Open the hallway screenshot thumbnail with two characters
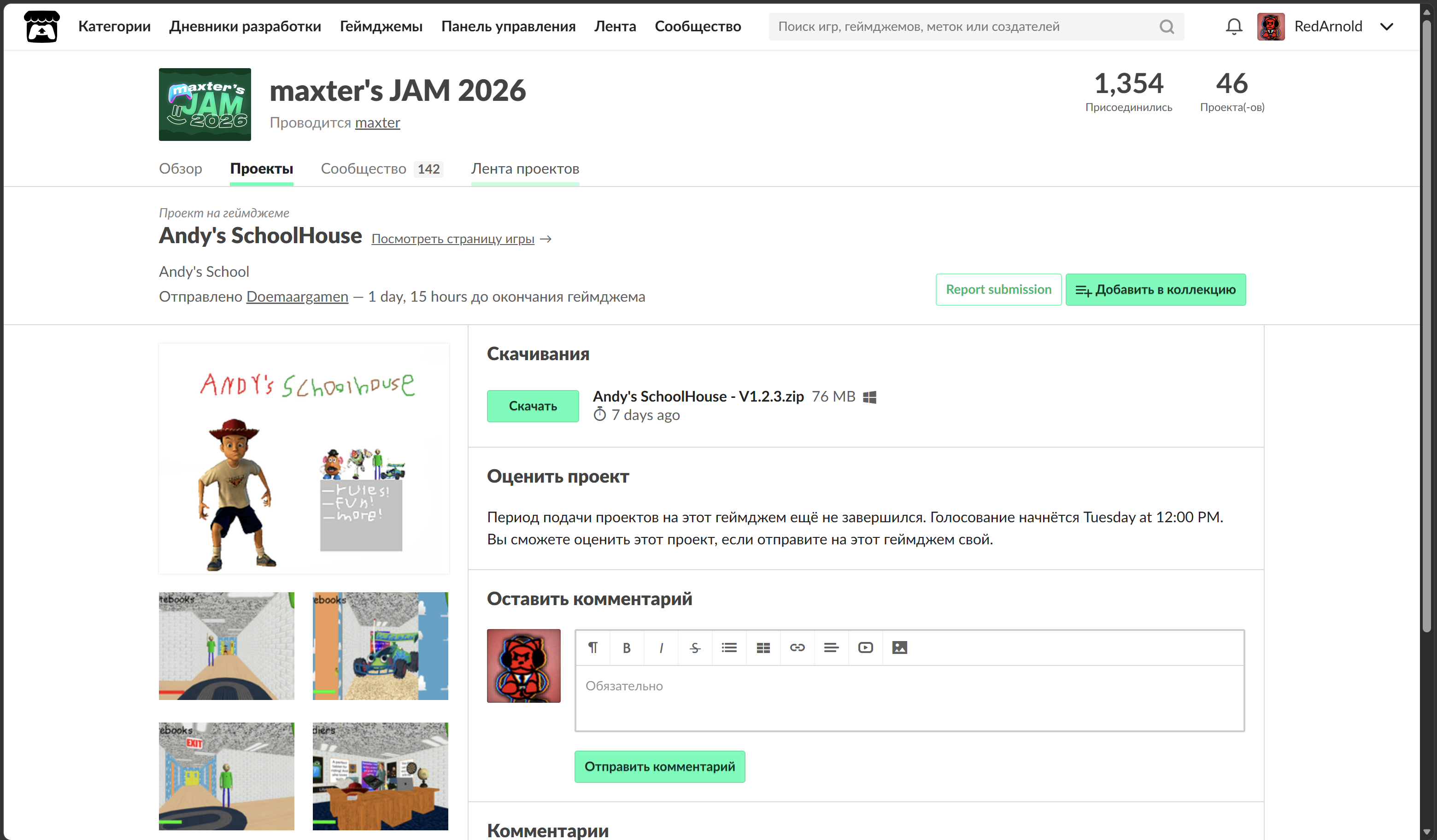Viewport: 1437px width, 840px height. click(x=226, y=646)
